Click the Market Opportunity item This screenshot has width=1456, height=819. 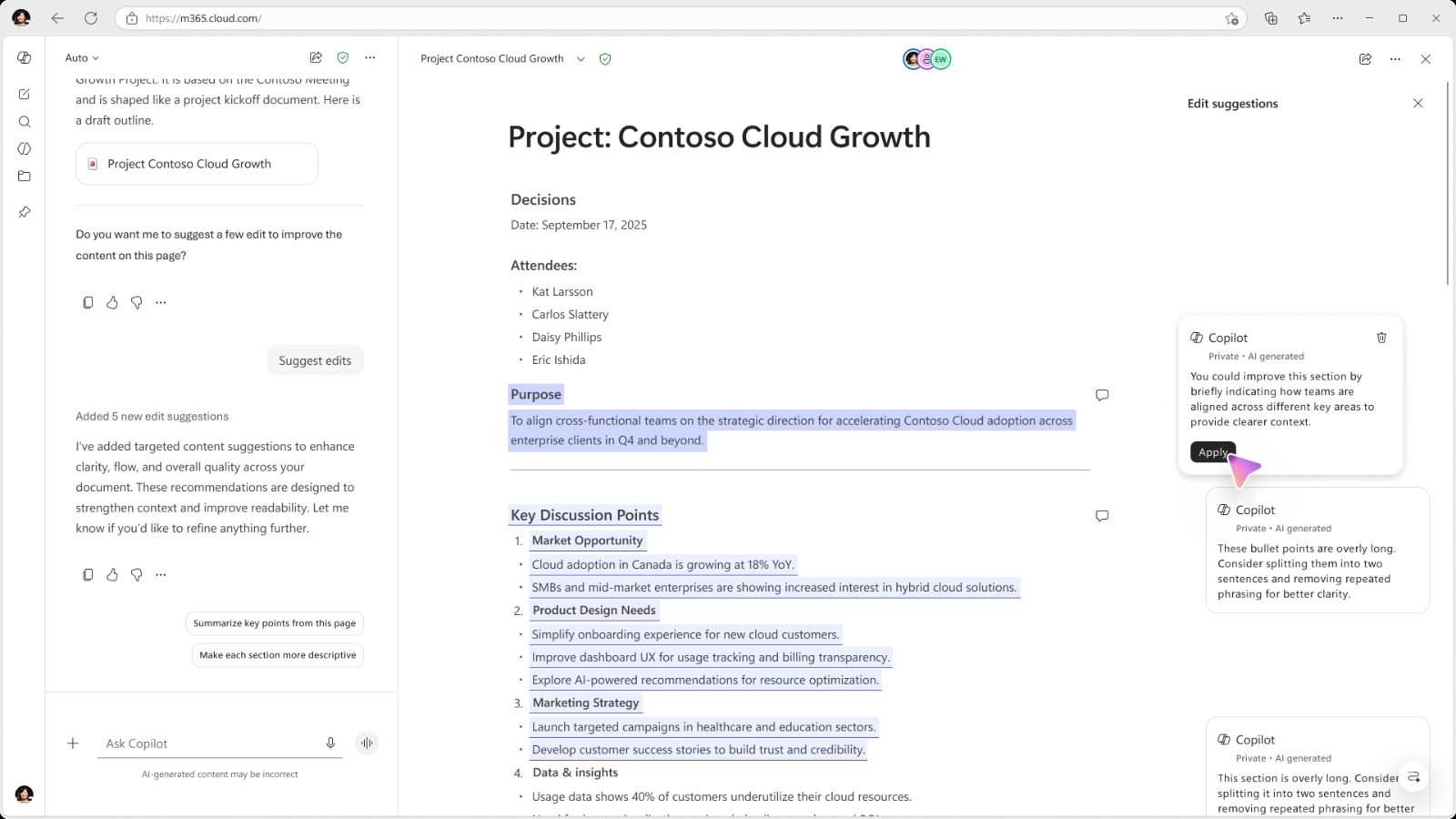point(587,541)
